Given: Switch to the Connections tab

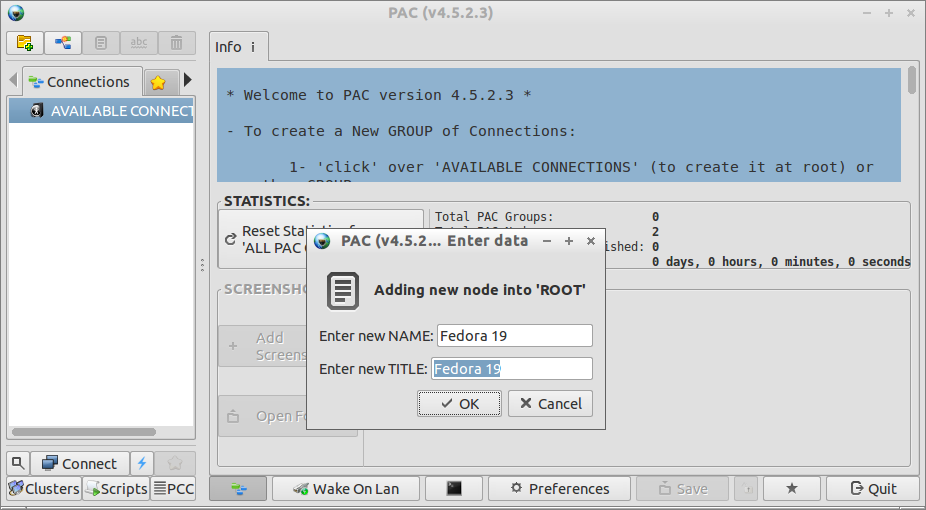Looking at the screenshot, I should tap(81, 81).
